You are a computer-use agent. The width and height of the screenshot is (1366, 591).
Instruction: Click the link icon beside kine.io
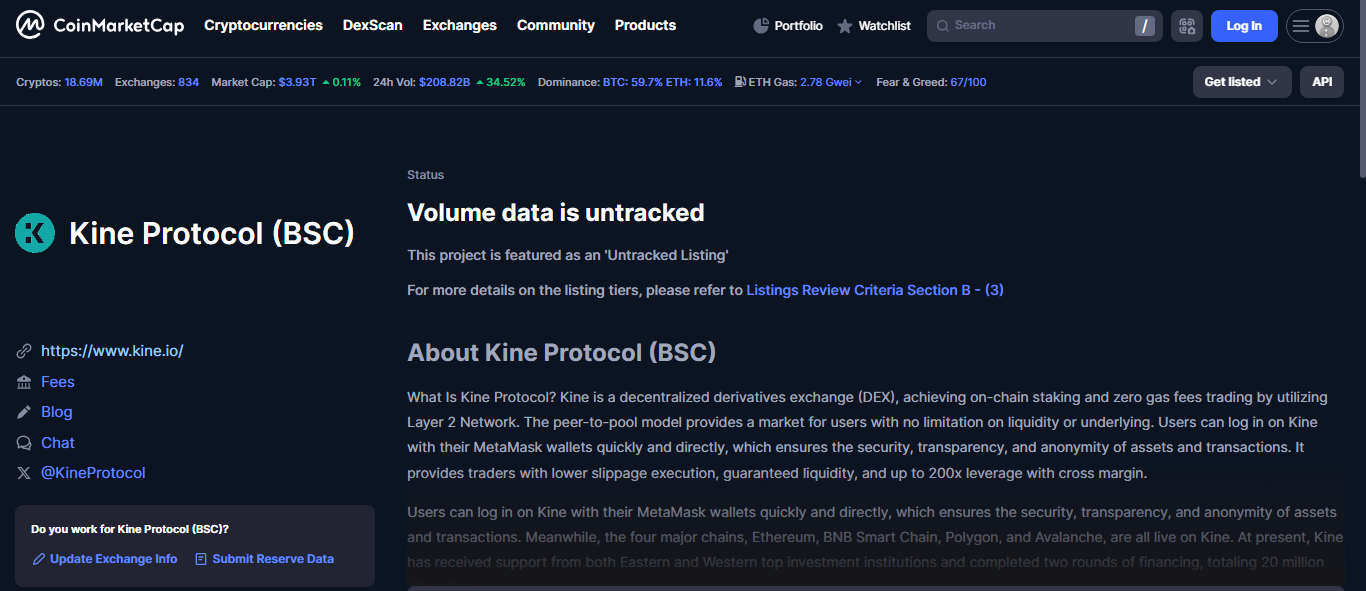pyautogui.click(x=24, y=351)
